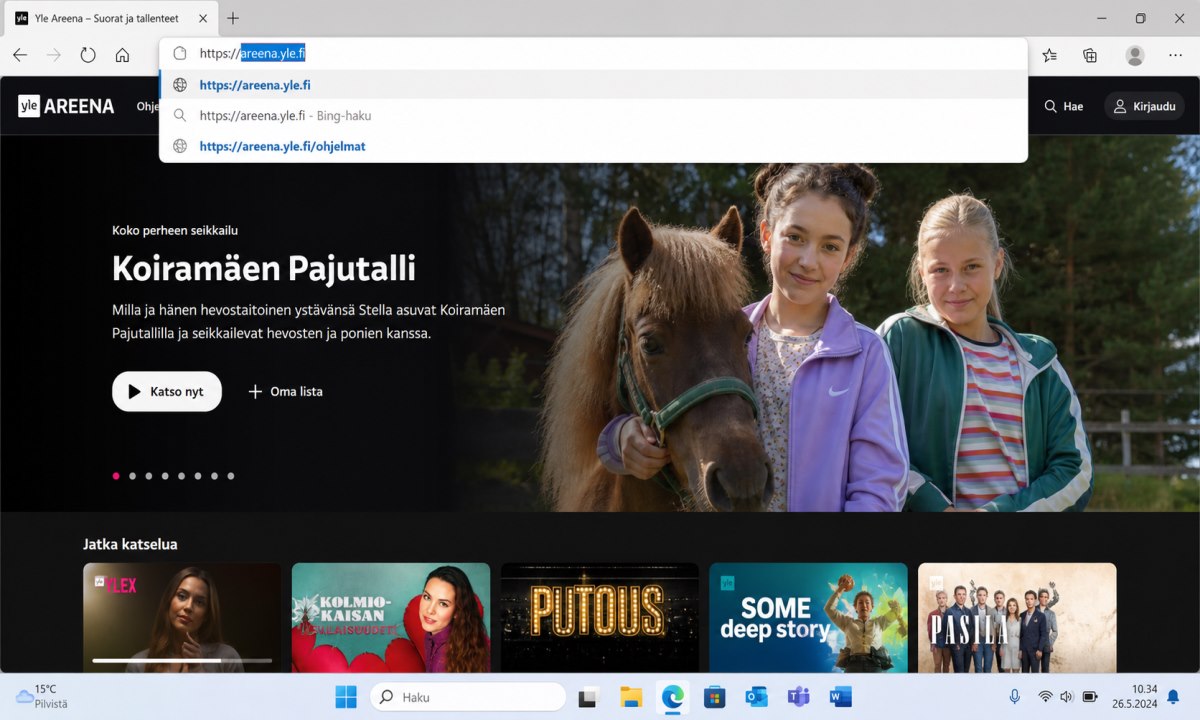Open the Putous thumbnail
Viewport: 1200px width, 720px height.
point(600,617)
